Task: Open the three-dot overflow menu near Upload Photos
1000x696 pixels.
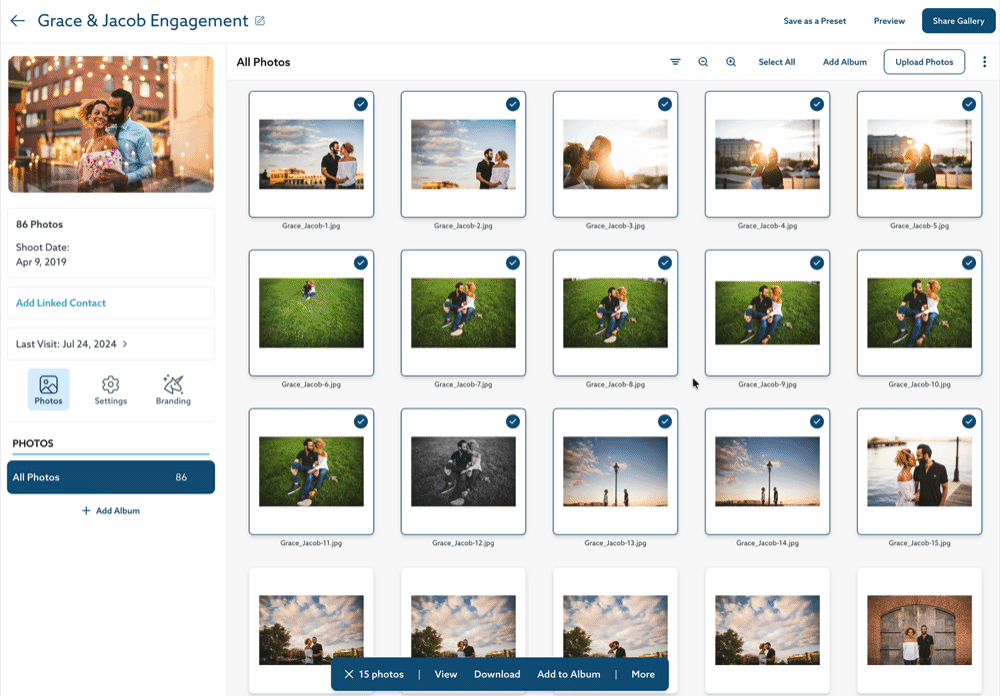Action: [x=984, y=61]
